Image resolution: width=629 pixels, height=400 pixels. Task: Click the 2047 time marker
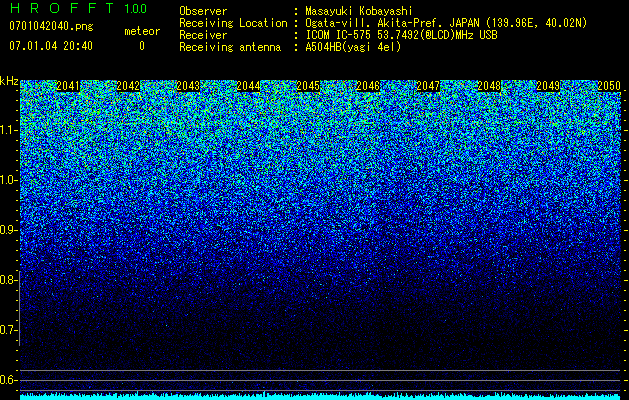coord(428,86)
